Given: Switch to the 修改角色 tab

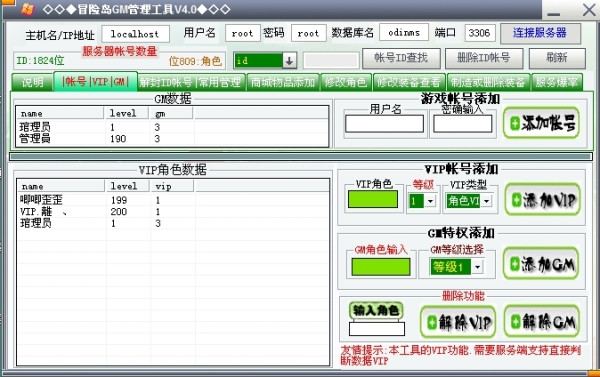Looking at the screenshot, I should click(x=346, y=82).
